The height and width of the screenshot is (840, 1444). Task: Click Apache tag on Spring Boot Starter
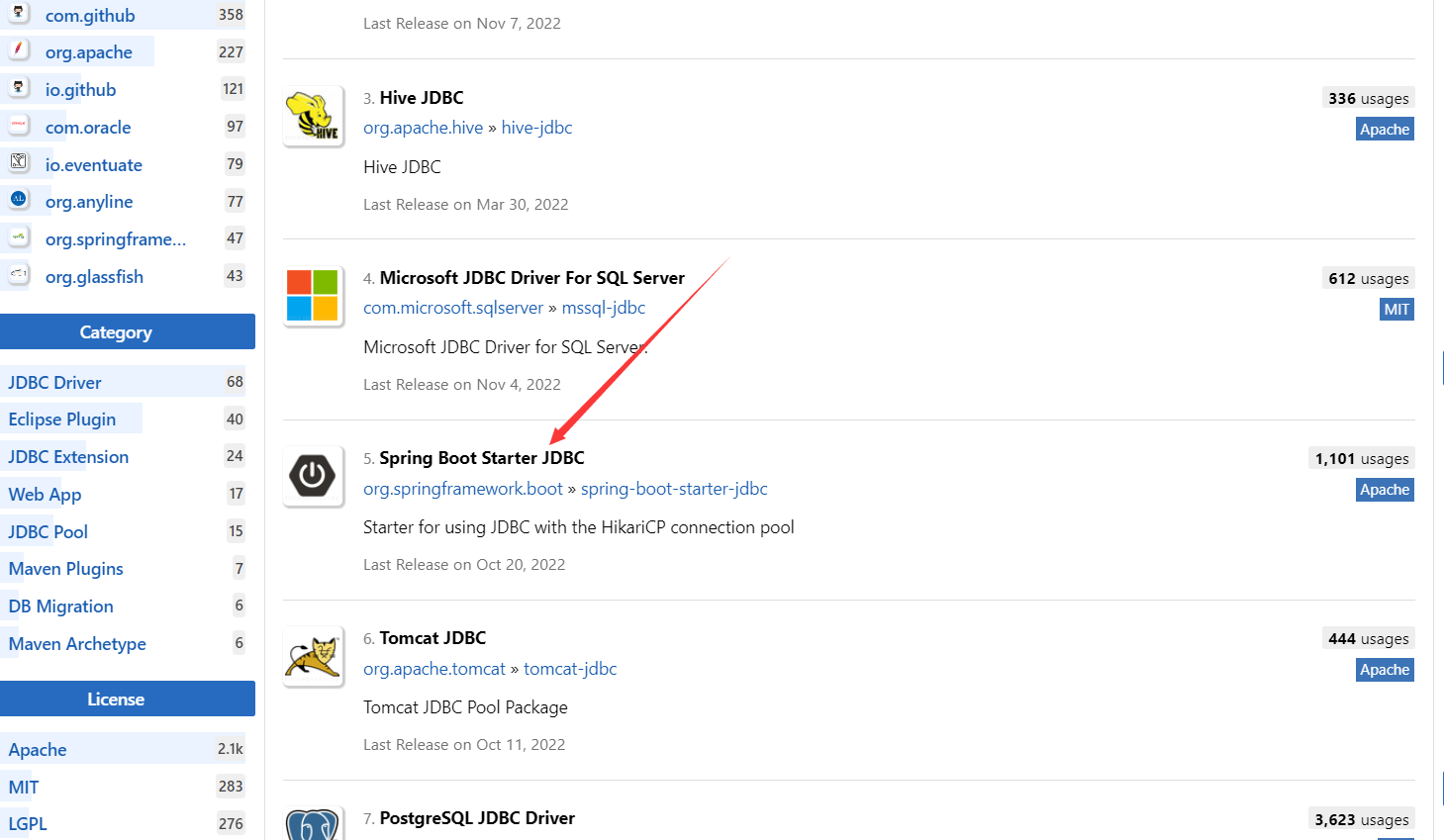[1385, 489]
